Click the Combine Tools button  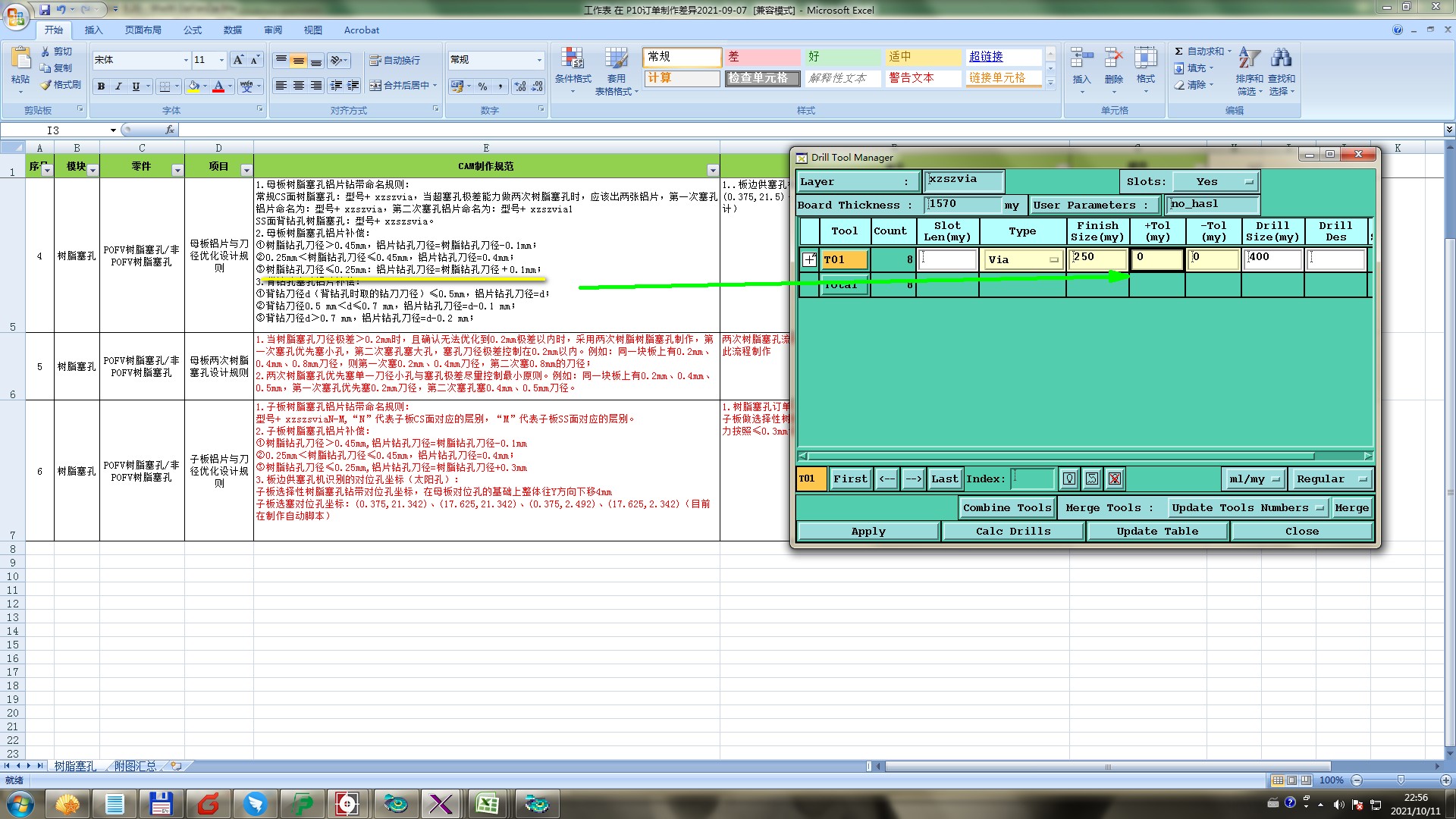coord(1006,508)
